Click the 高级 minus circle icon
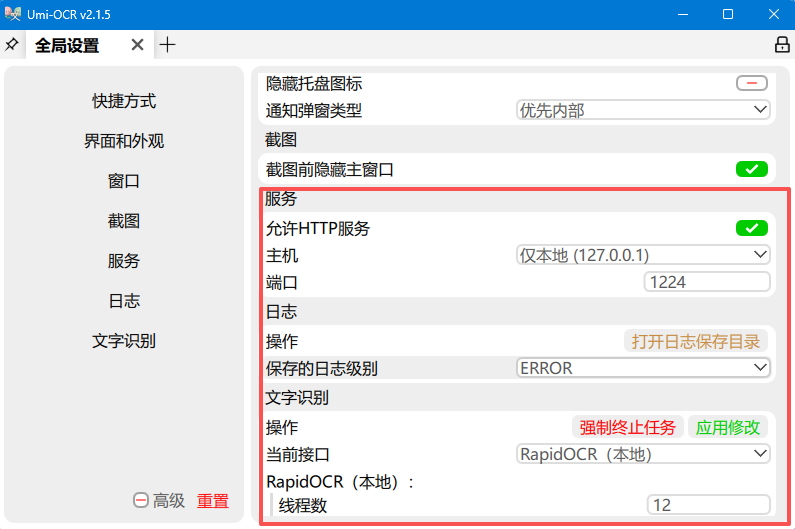The width and height of the screenshot is (795, 529). coord(141,501)
